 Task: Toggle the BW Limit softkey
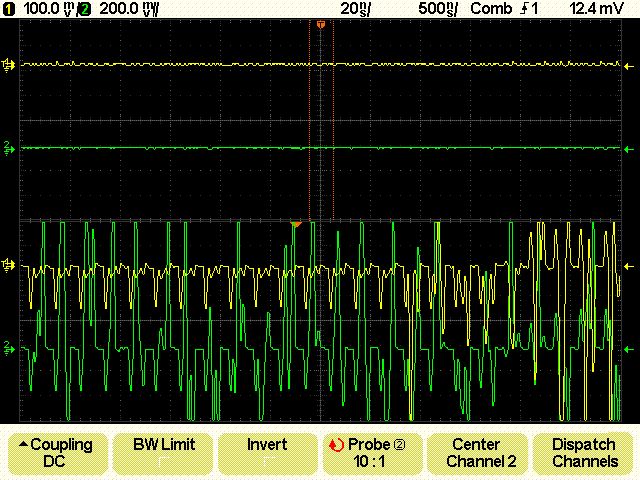tap(163, 453)
